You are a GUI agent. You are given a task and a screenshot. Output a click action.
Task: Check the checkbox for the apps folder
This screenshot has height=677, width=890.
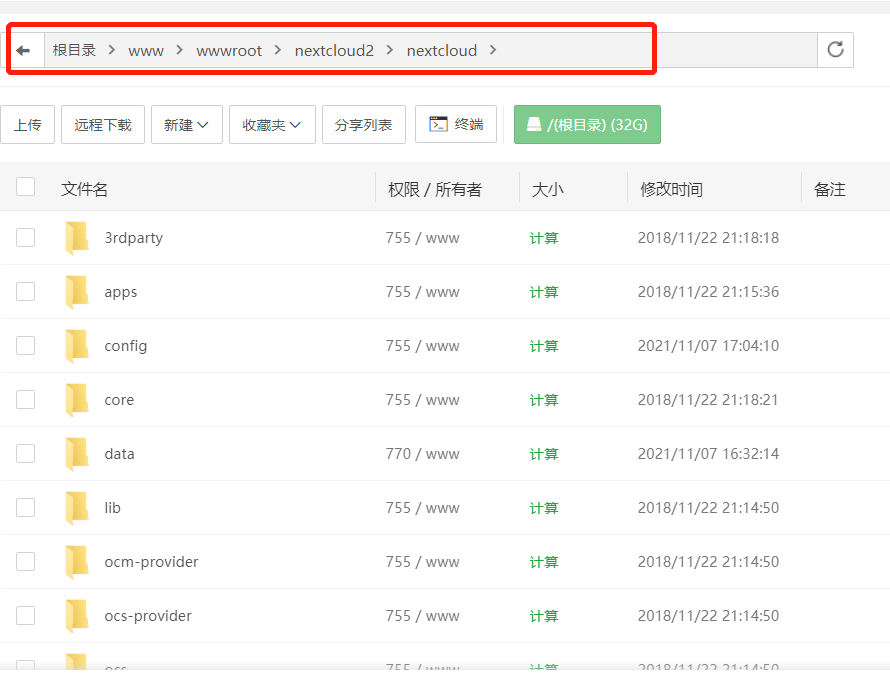25,291
